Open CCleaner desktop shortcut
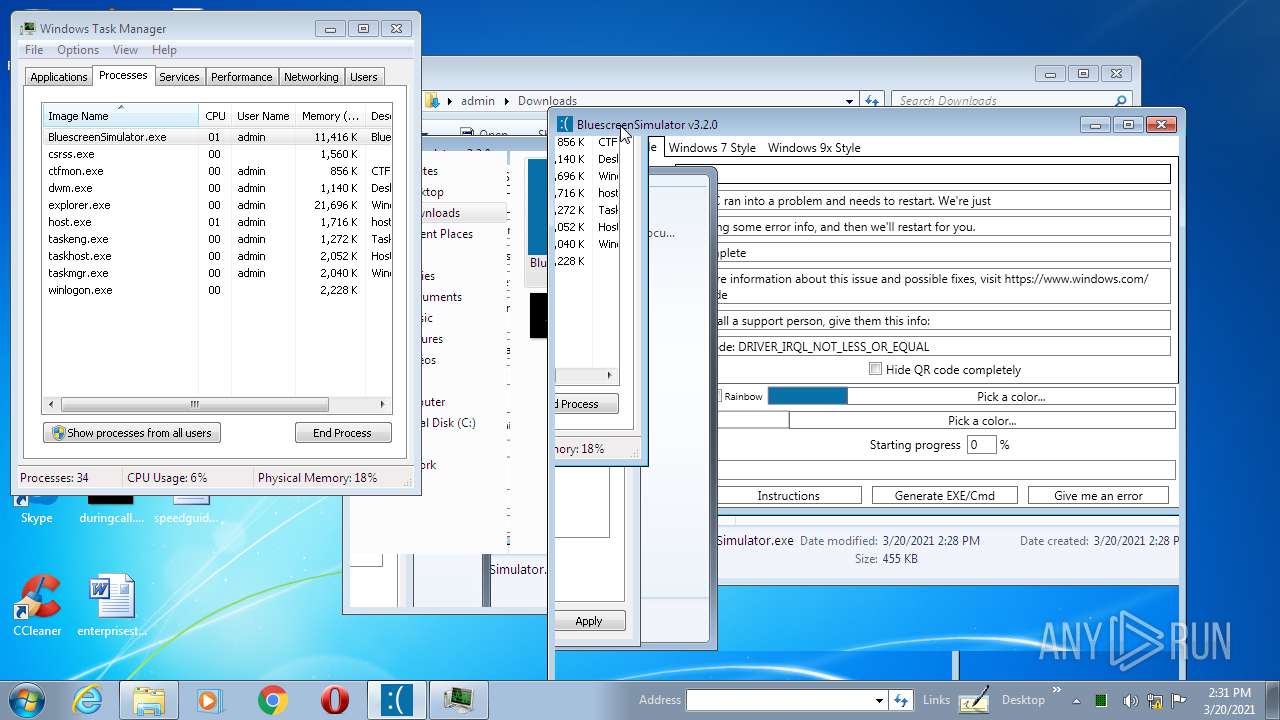The image size is (1280, 720). [37, 607]
